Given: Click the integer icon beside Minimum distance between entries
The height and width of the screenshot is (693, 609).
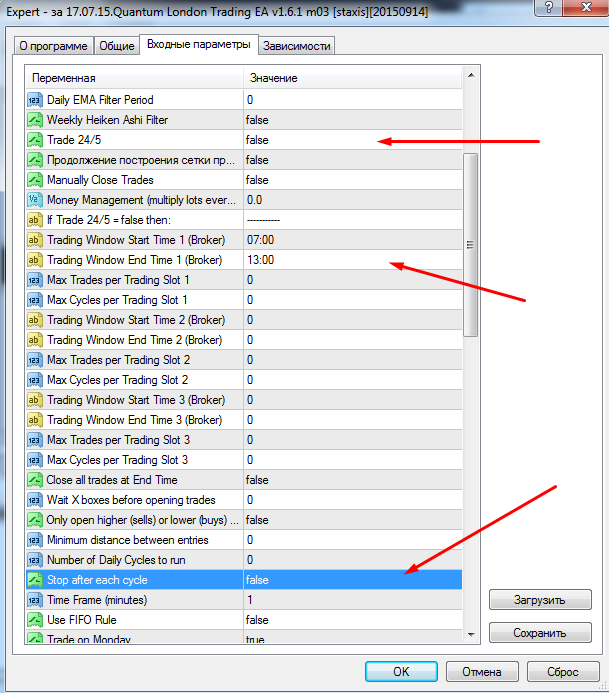Looking at the screenshot, I should (35, 540).
